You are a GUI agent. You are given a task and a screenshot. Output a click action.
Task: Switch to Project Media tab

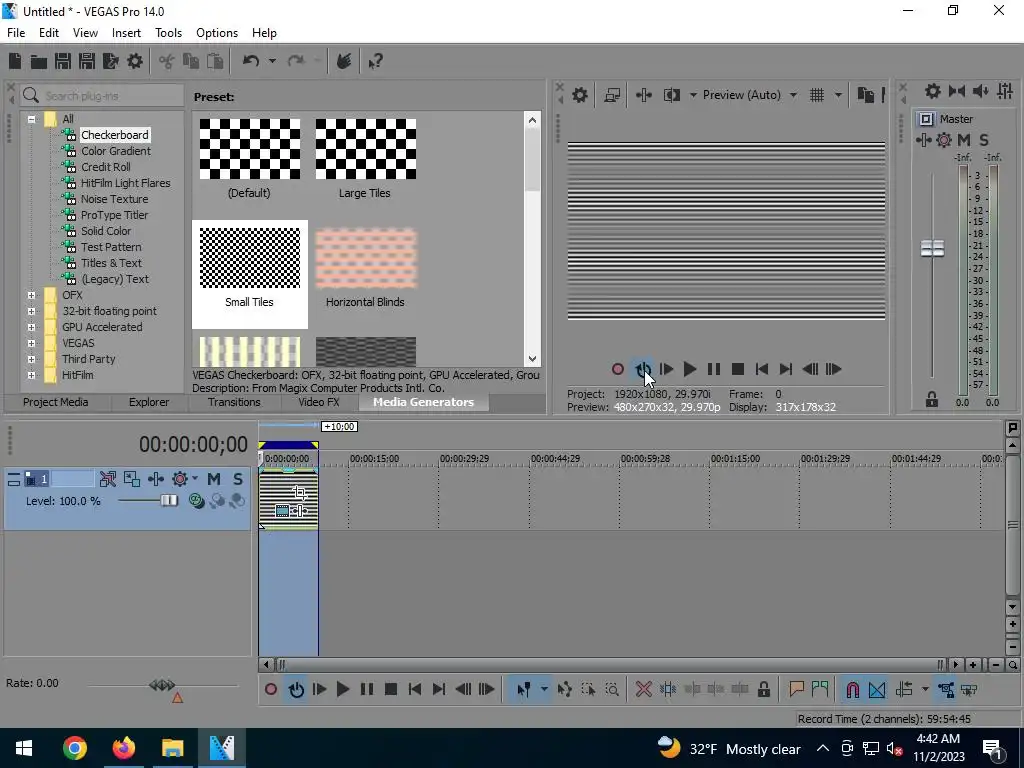pyautogui.click(x=56, y=402)
